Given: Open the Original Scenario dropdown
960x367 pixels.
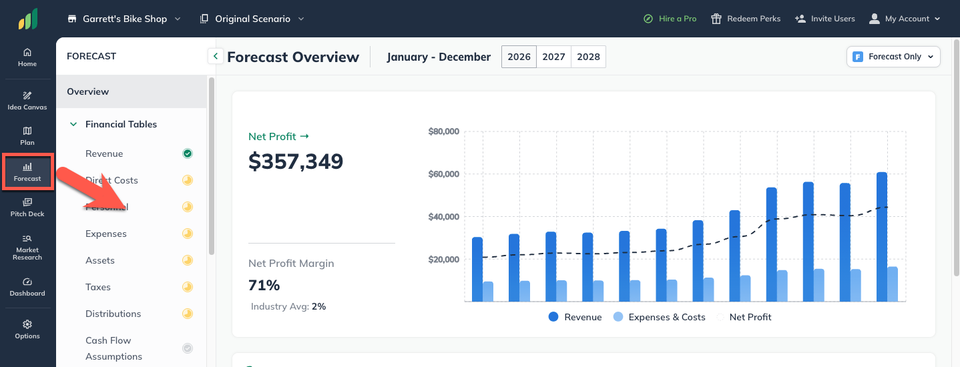Looking at the screenshot, I should (252, 19).
